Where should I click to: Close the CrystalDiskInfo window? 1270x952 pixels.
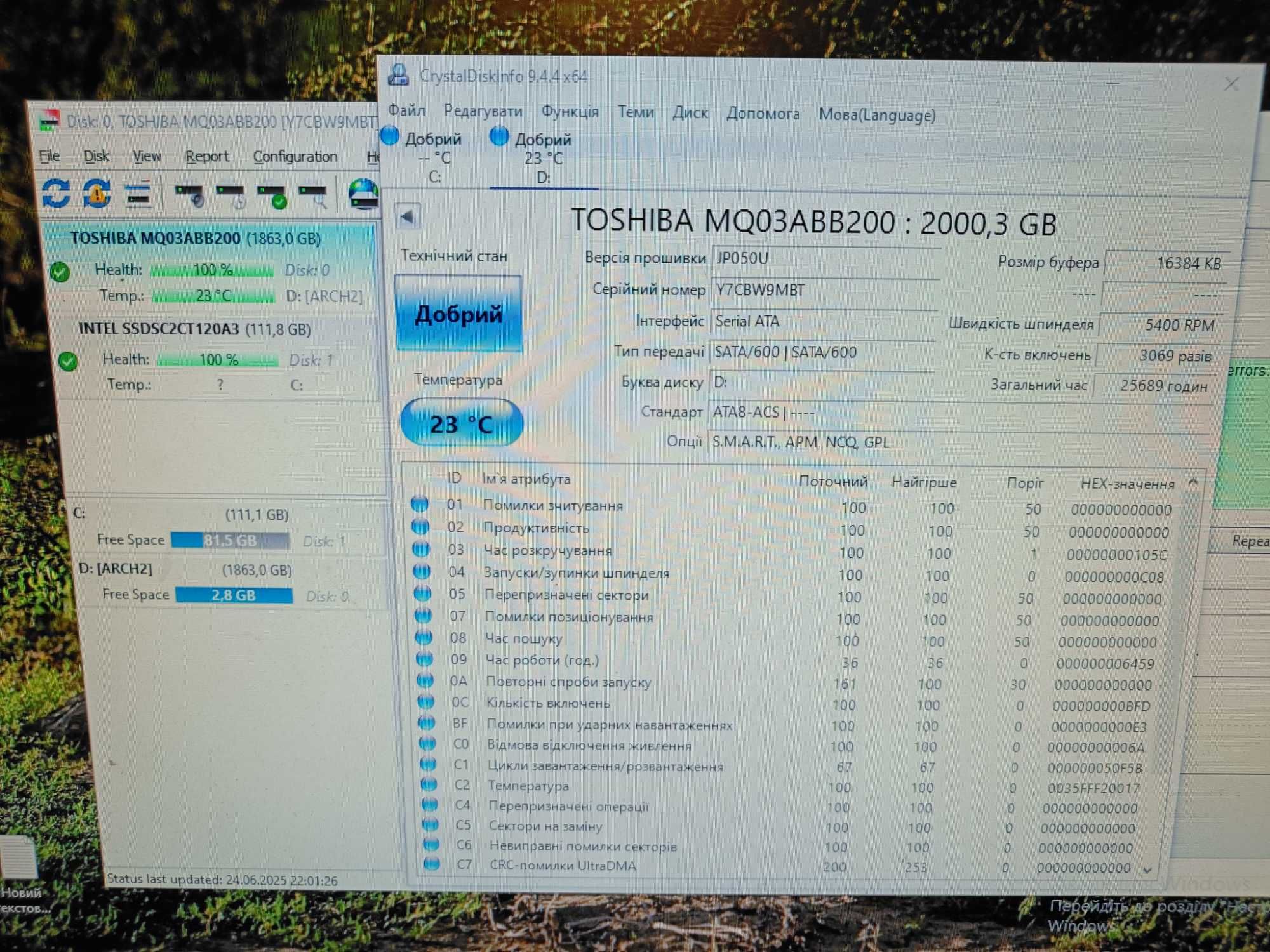point(1232,84)
